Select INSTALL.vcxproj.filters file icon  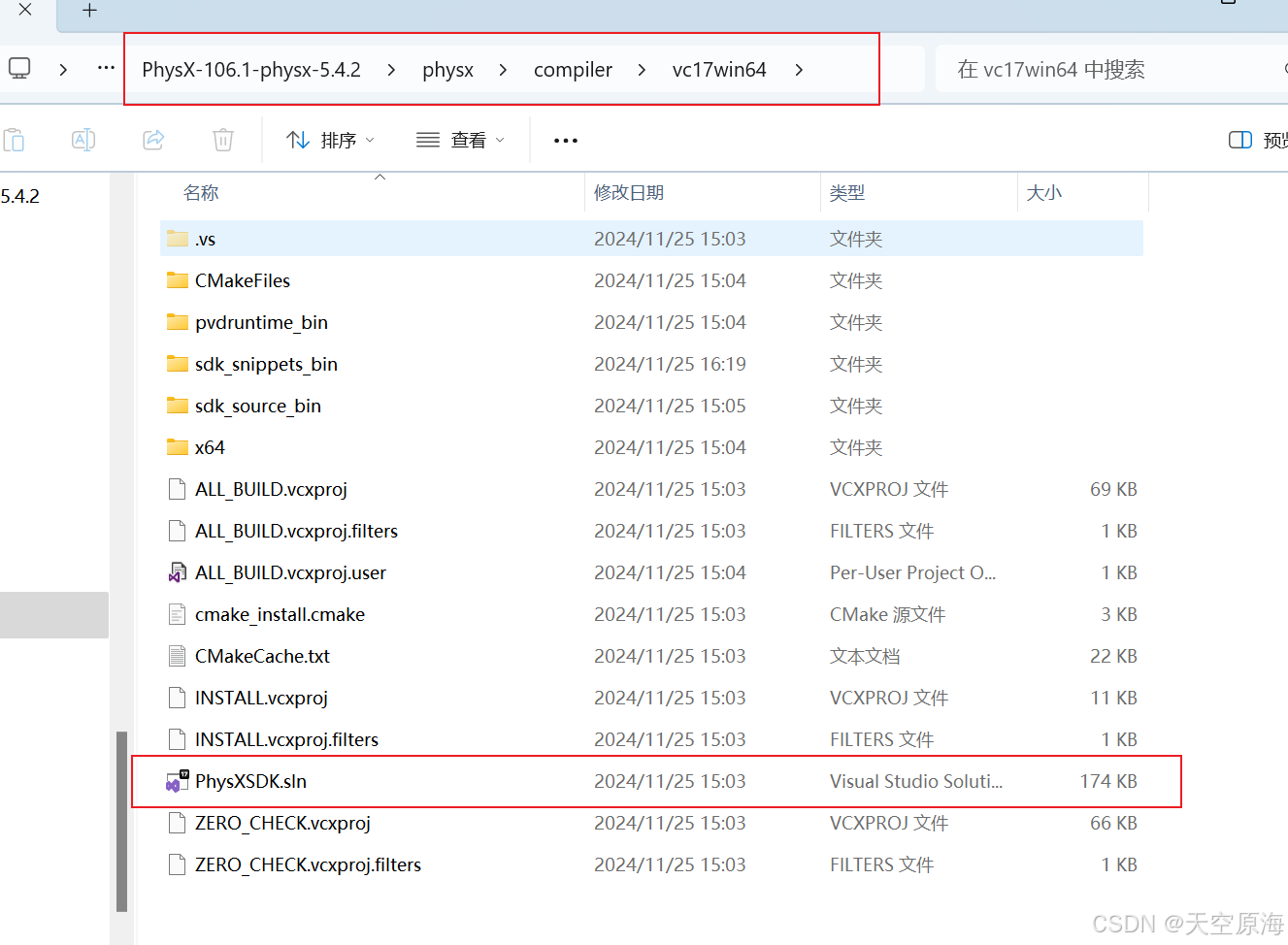click(x=177, y=739)
